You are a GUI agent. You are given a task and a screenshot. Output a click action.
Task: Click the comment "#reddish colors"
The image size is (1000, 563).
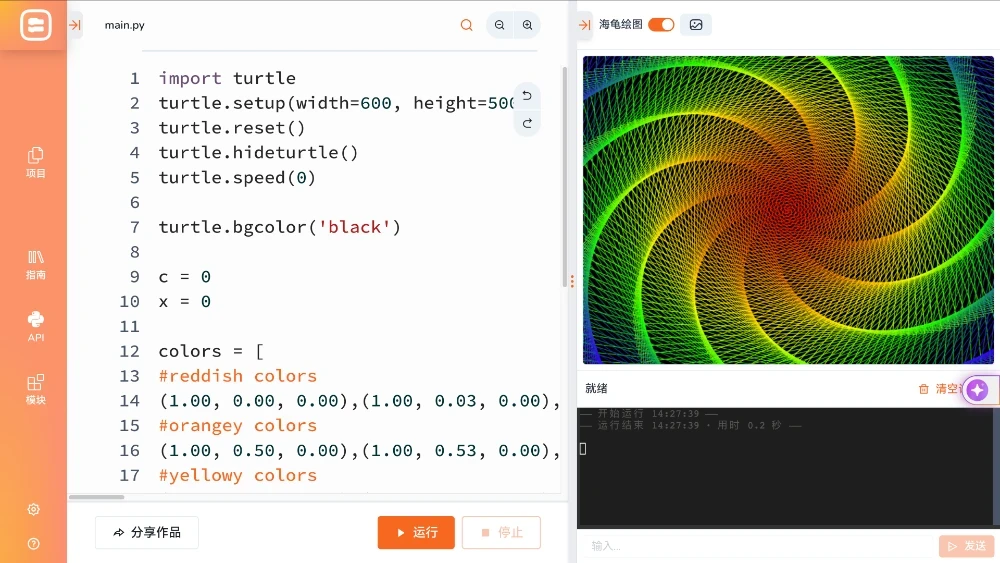pos(237,376)
